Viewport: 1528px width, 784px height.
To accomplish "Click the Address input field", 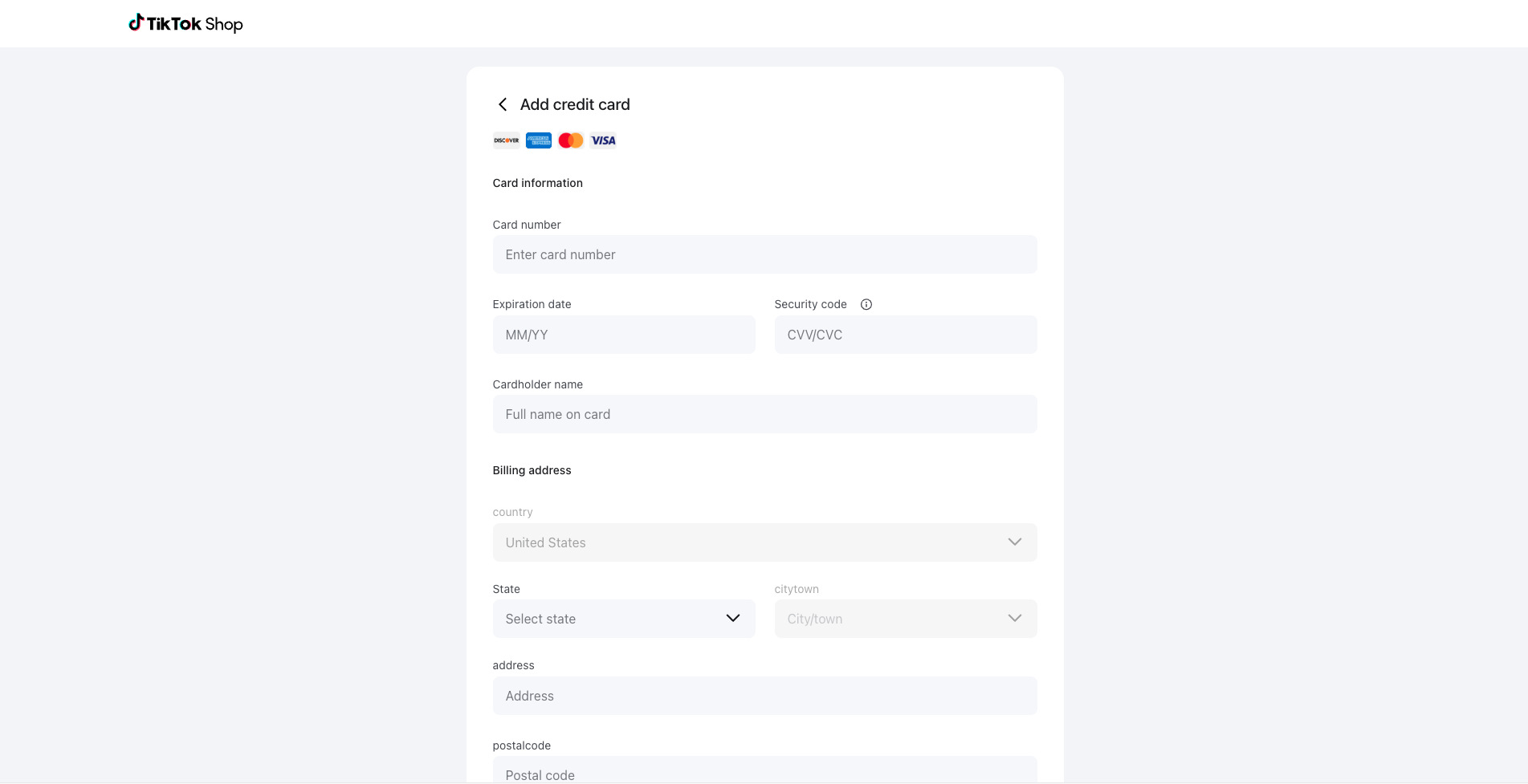I will (x=764, y=696).
